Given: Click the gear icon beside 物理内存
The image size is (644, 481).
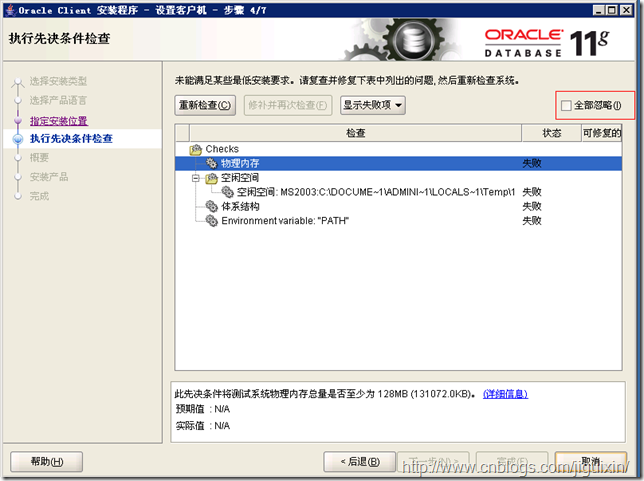Looking at the screenshot, I should pyautogui.click(x=212, y=163).
